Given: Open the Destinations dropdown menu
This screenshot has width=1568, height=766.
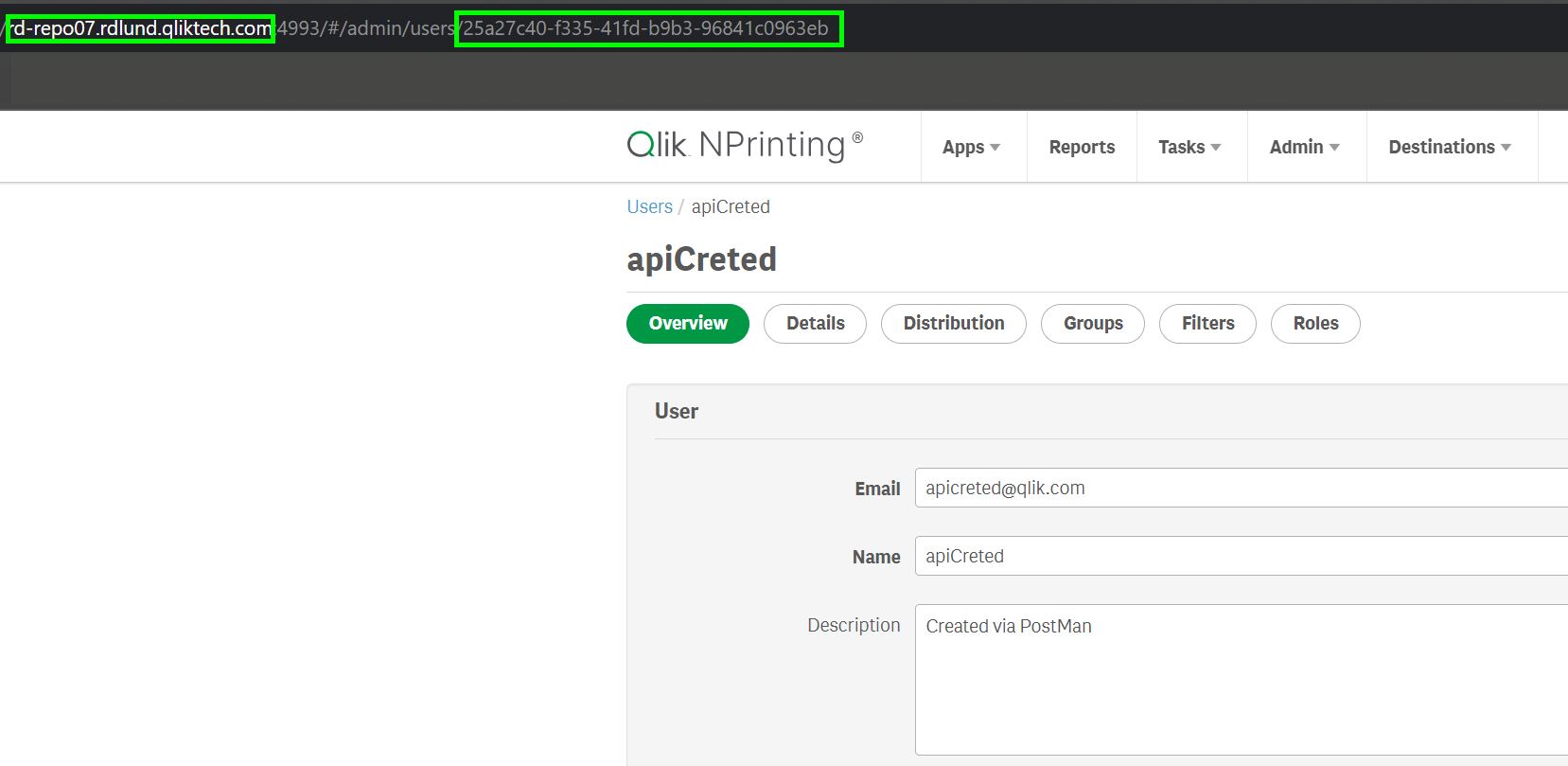Looking at the screenshot, I should (1450, 147).
